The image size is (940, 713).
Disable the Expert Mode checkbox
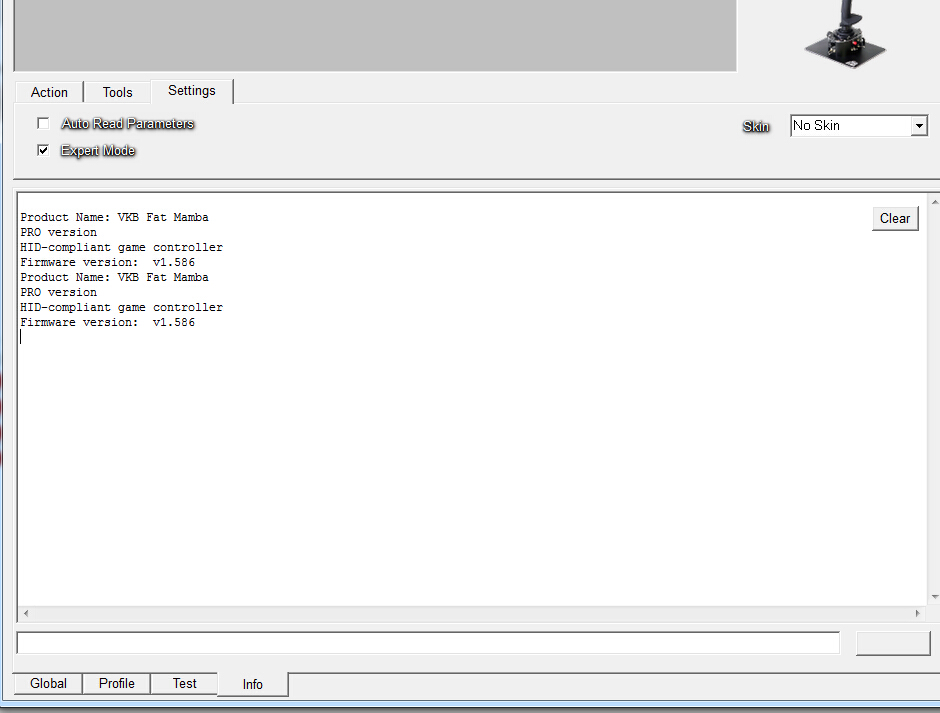pyautogui.click(x=43, y=150)
